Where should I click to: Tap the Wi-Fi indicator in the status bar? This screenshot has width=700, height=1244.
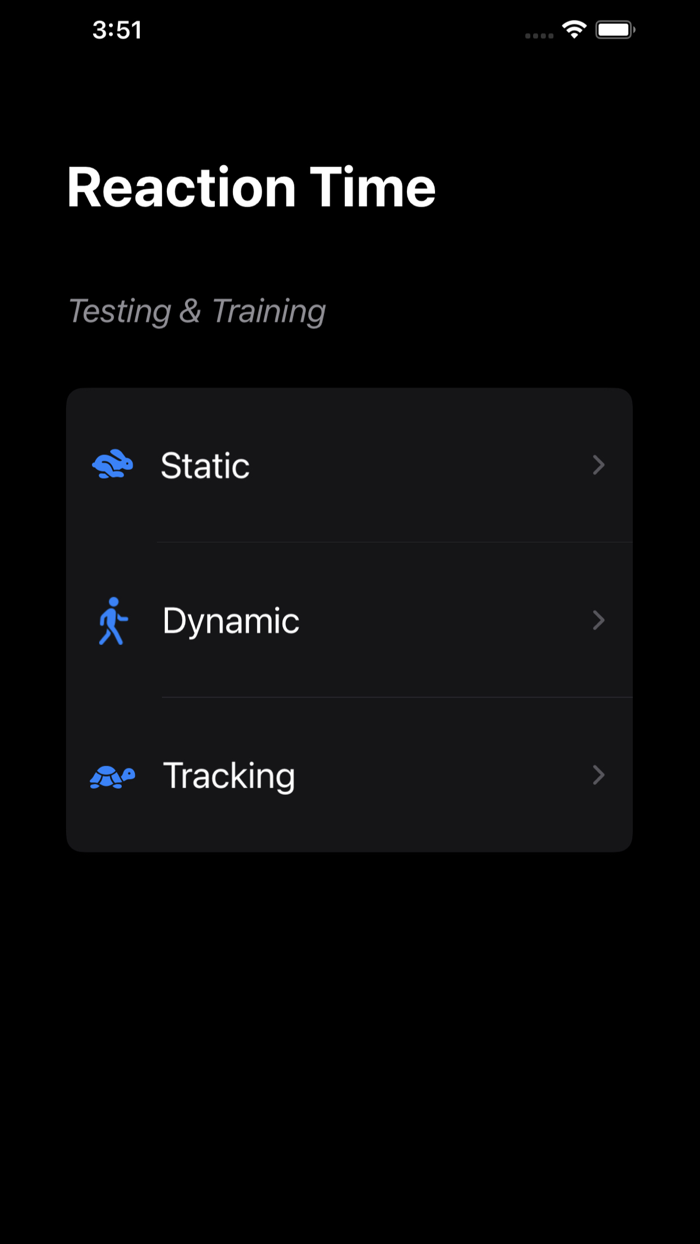point(572,29)
